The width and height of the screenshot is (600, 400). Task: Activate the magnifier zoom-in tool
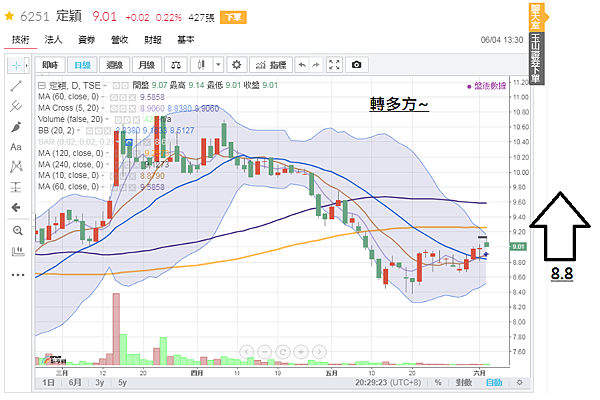(x=17, y=230)
